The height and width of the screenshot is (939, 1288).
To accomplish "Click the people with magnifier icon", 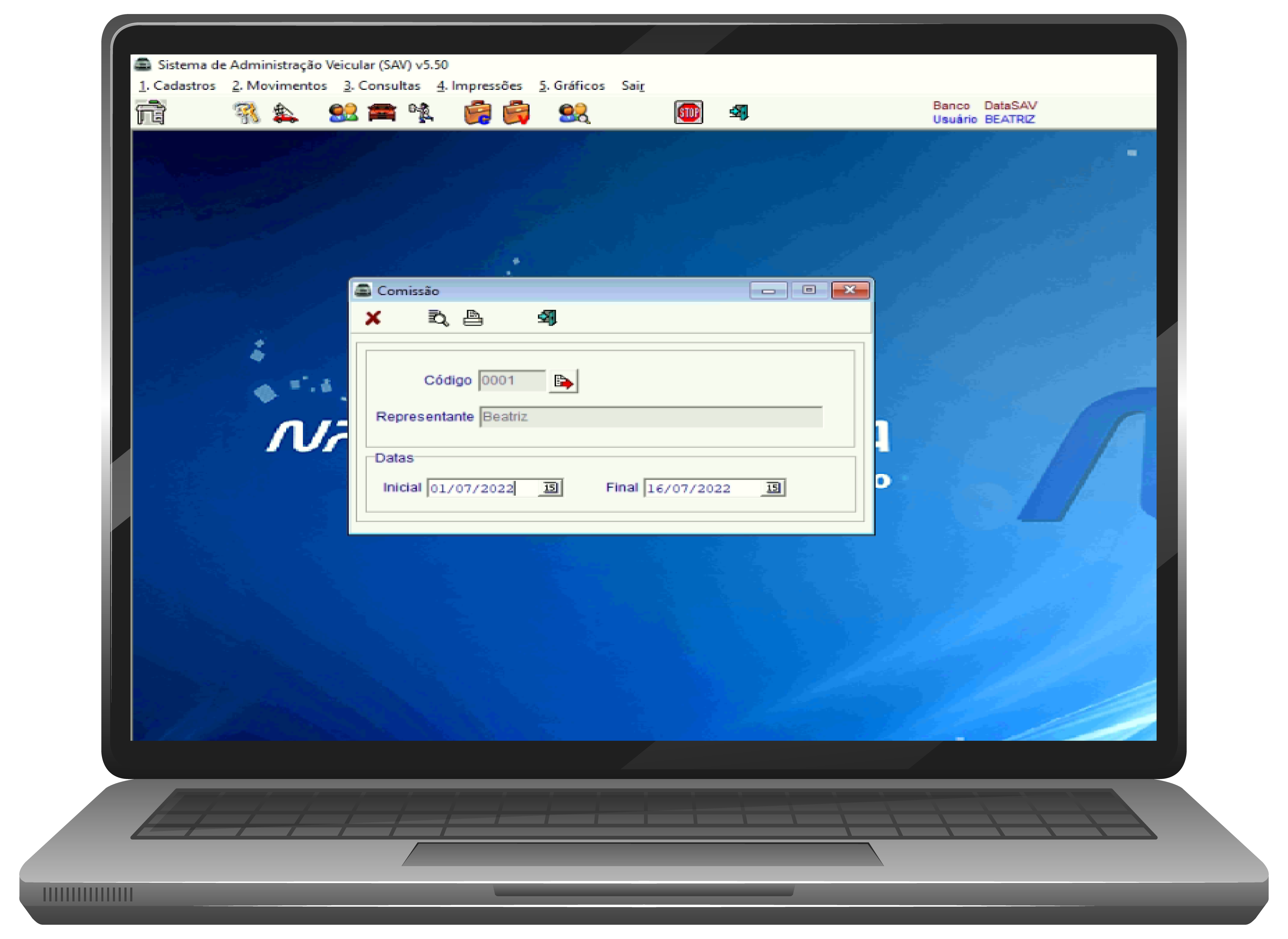I will [574, 112].
